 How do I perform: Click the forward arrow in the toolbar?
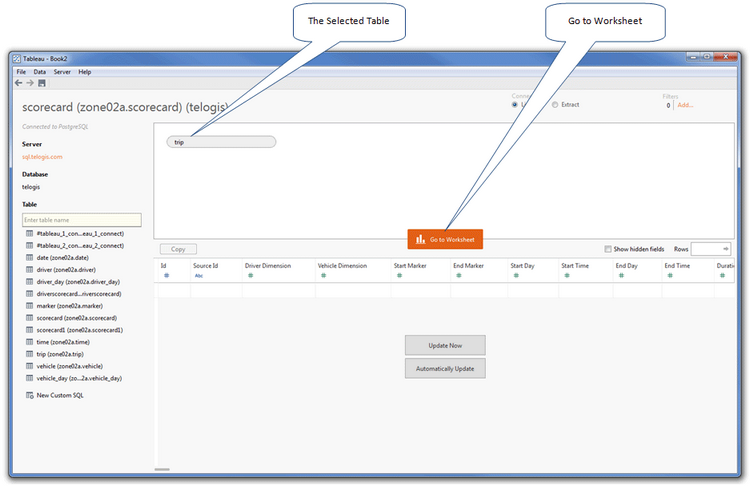coord(30,83)
